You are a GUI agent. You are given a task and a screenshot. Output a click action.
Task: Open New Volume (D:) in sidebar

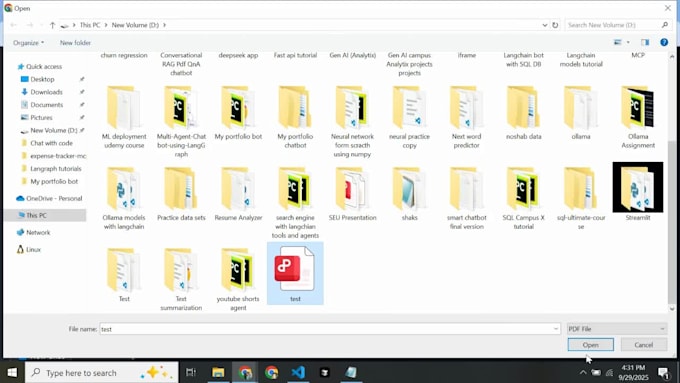pos(53,130)
